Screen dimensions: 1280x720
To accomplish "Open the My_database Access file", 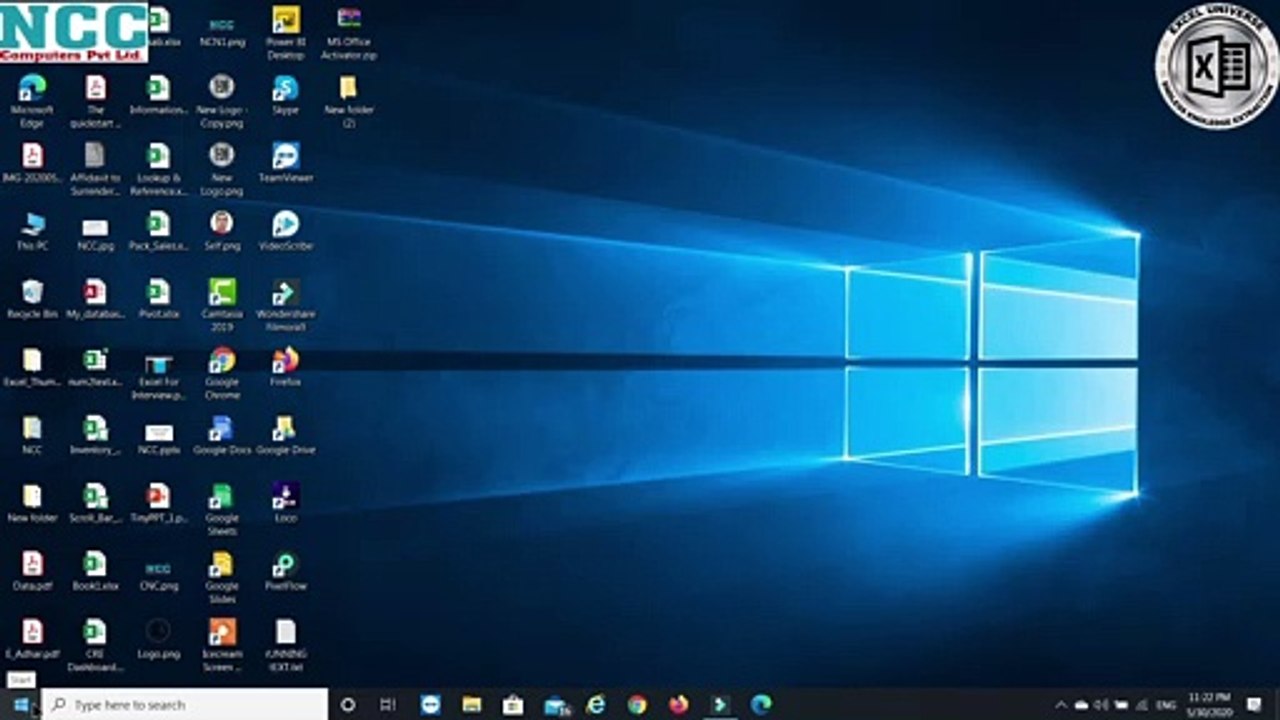I will click(x=95, y=299).
